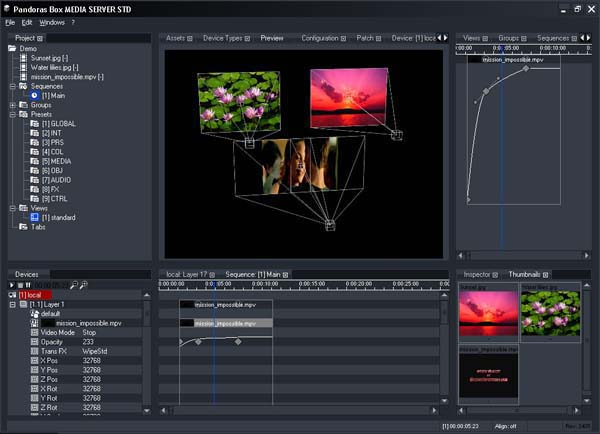The image size is (600, 434).
Task: Open the Edit menu
Action: click(x=27, y=23)
